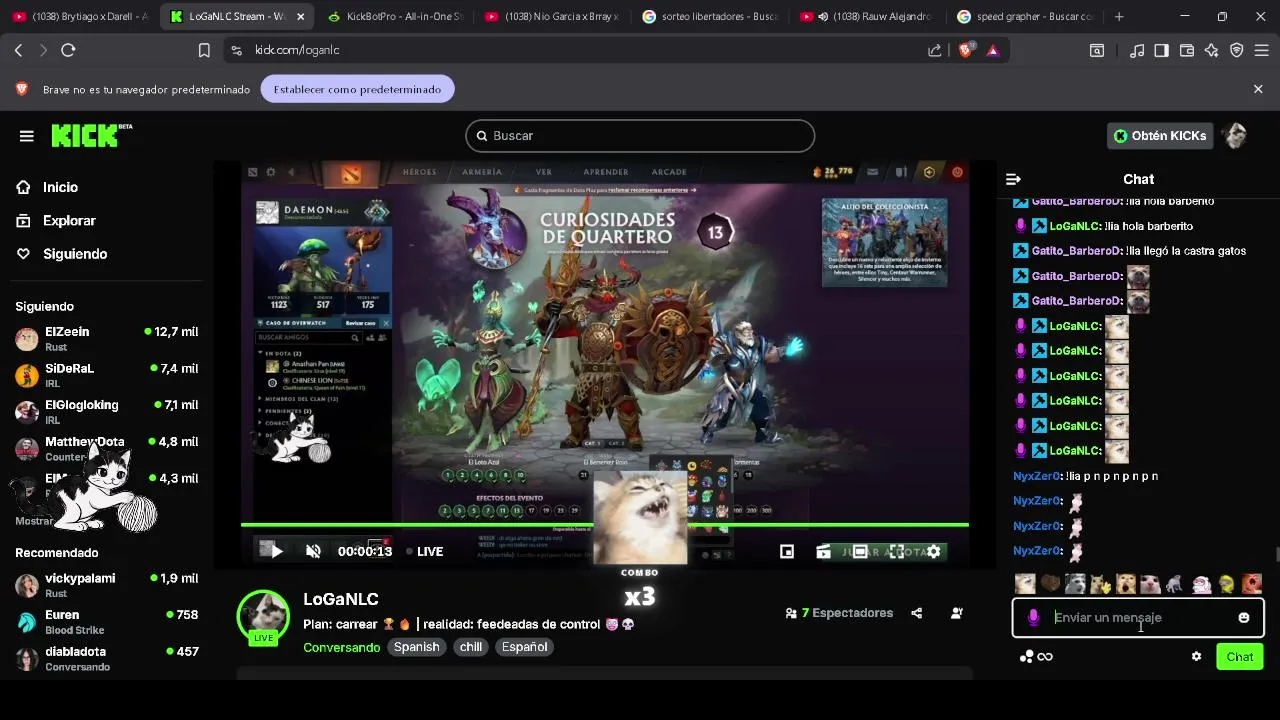Select the Español tag
This screenshot has height=720, width=1280.
[x=524, y=647]
